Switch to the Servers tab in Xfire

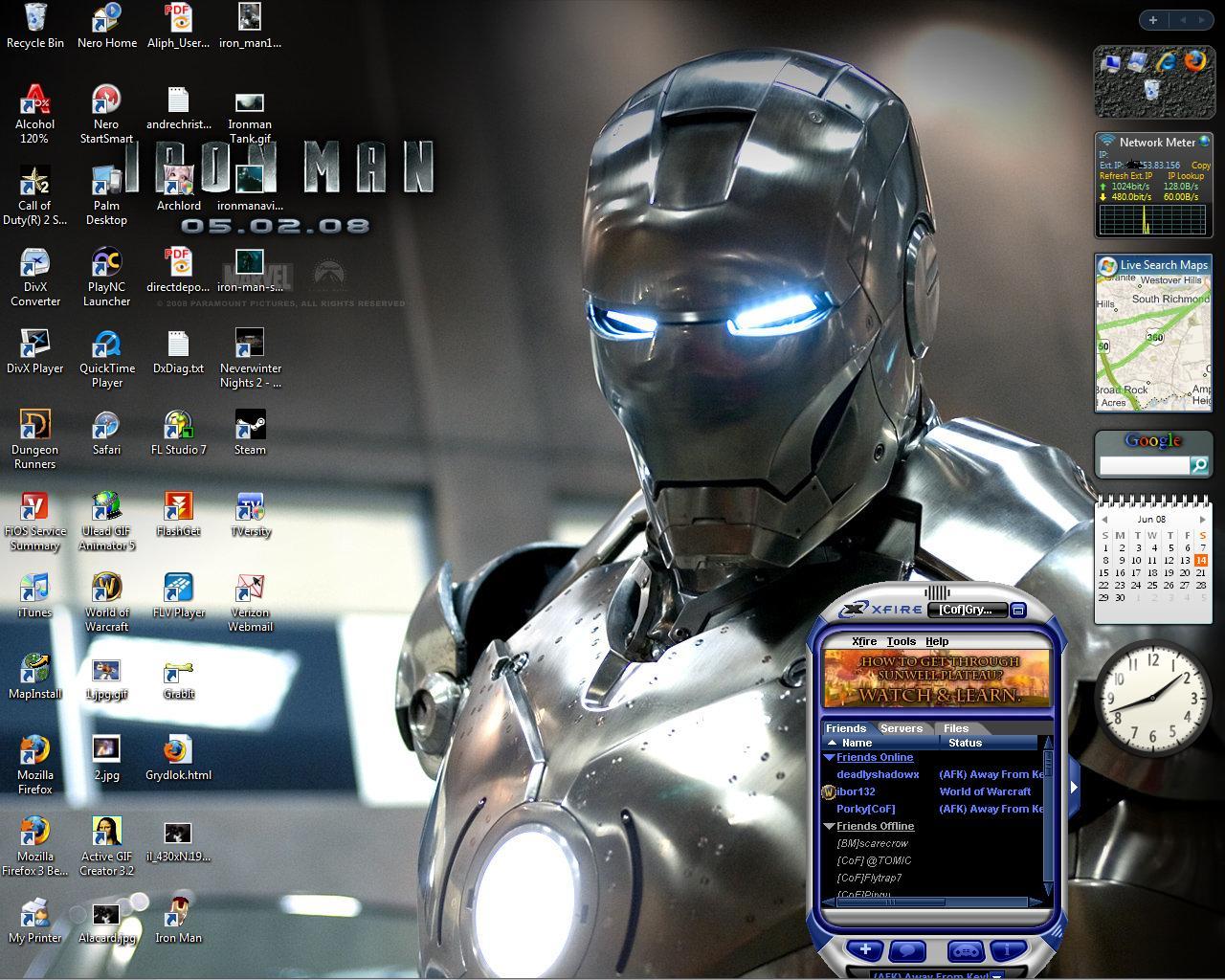(x=901, y=728)
